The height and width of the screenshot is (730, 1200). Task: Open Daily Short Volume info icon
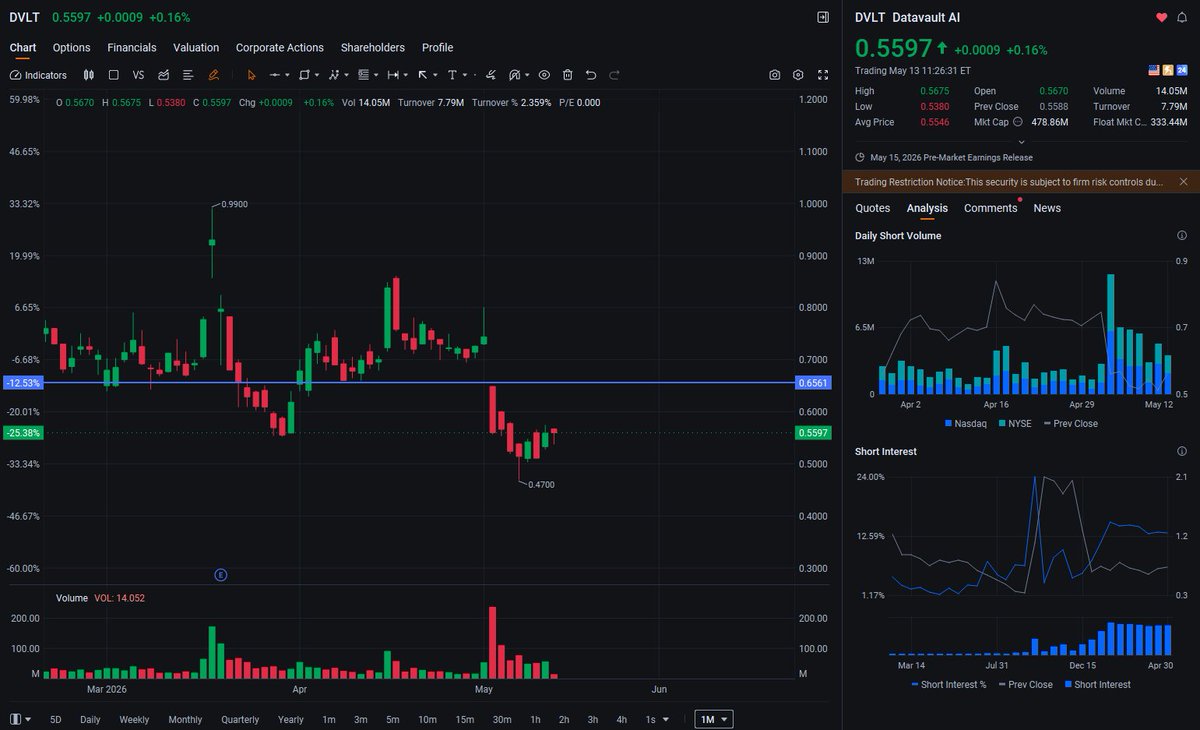pyautogui.click(x=1182, y=235)
